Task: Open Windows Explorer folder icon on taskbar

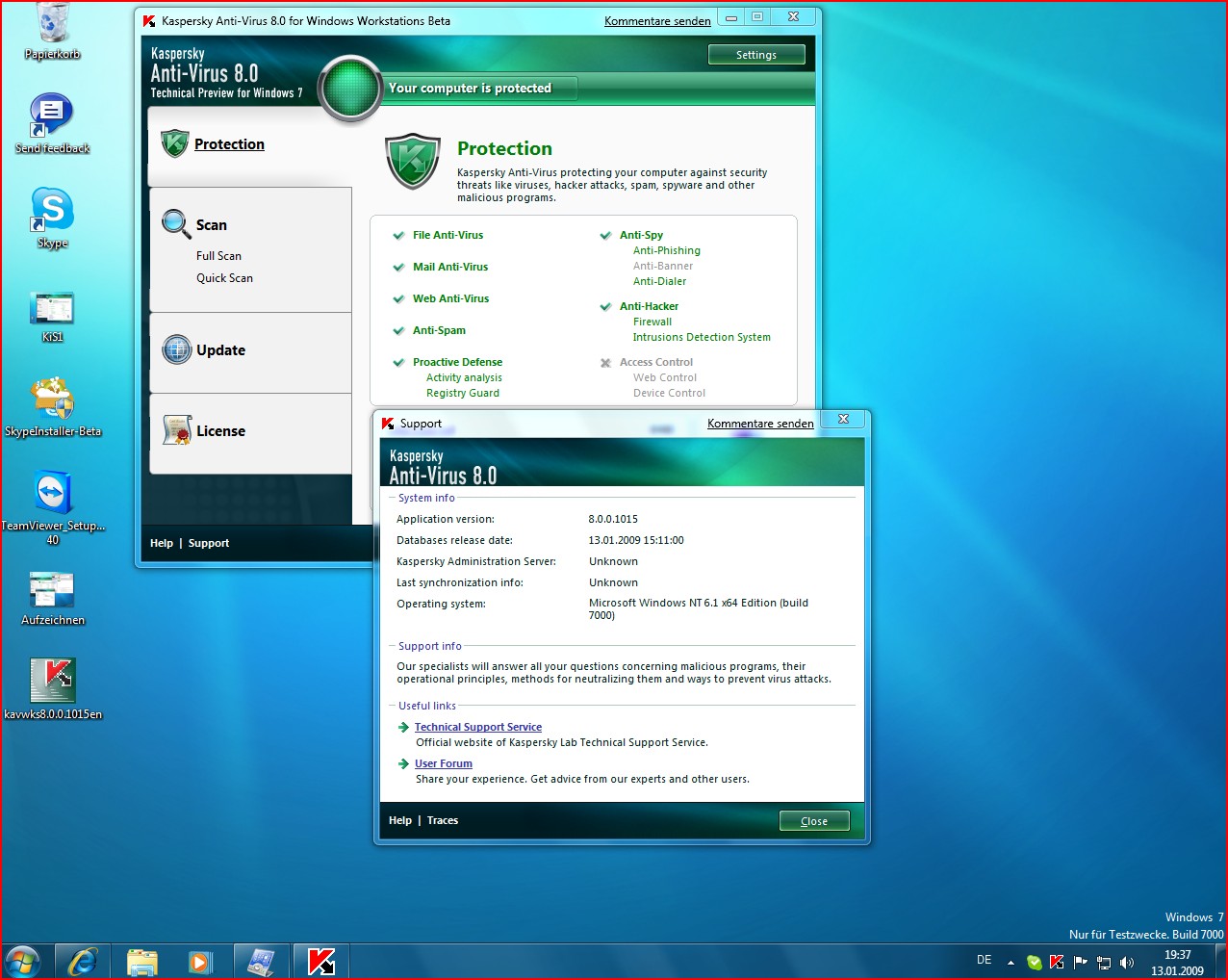Action: (x=142, y=962)
